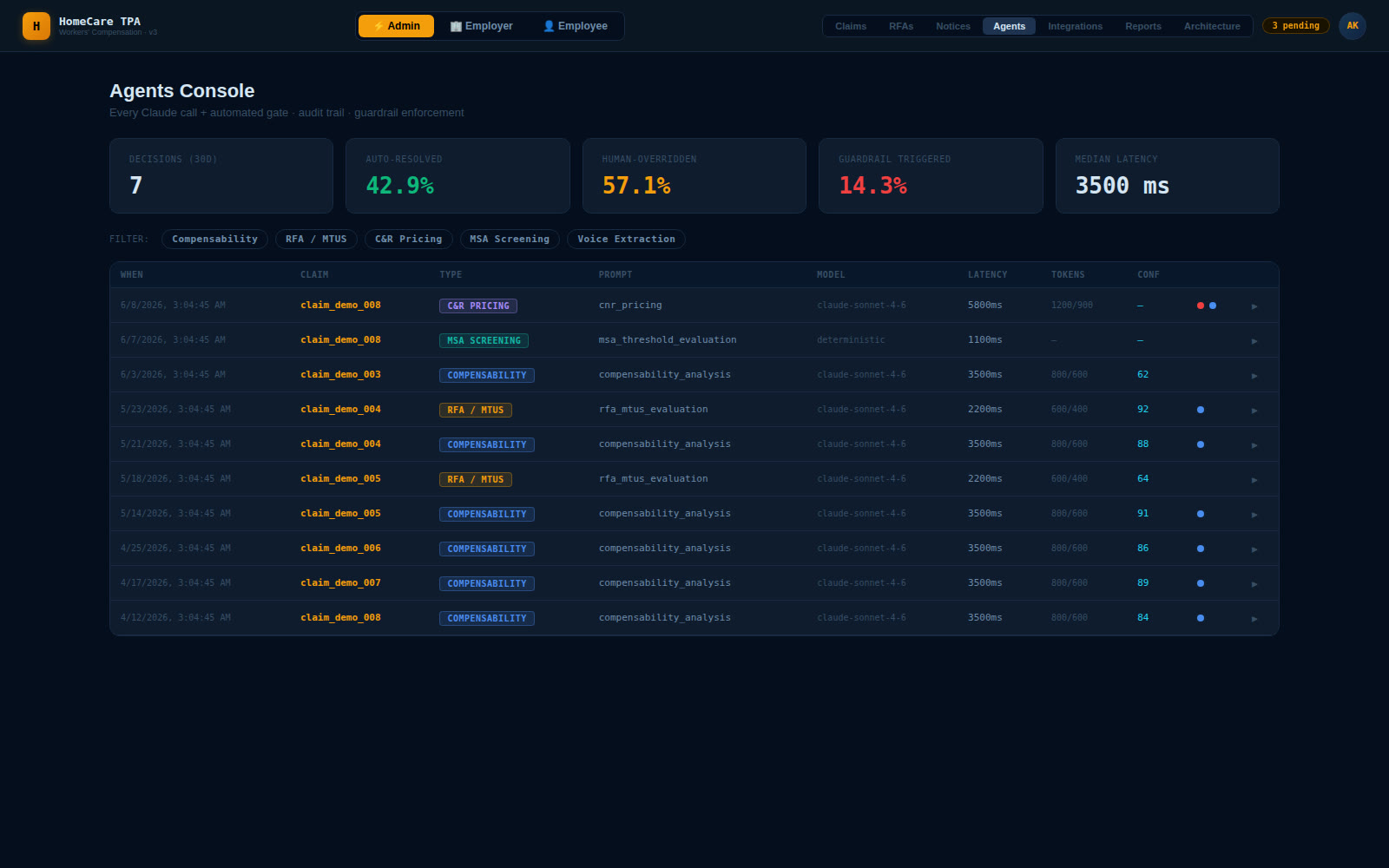This screenshot has height=868, width=1389.
Task: Open claim_demo_003 link
Action: (340, 375)
